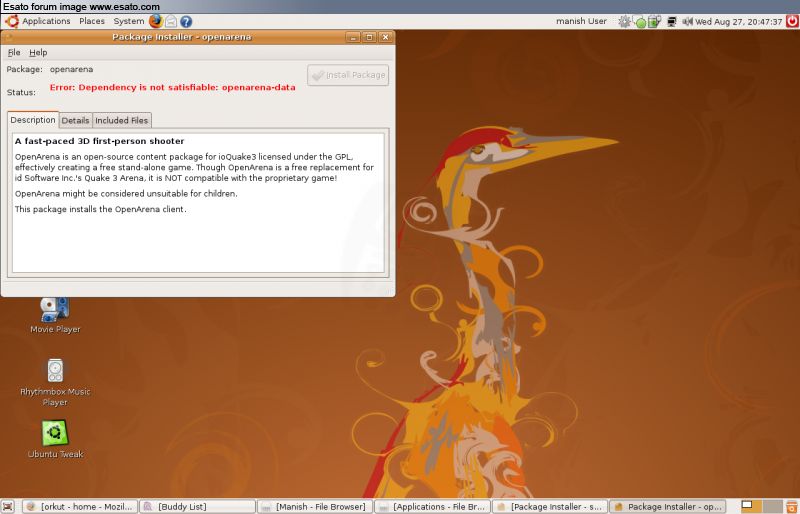The image size is (800, 514).
Task: Open the Applications menu with Ubuntu logo
Action: coord(38,21)
